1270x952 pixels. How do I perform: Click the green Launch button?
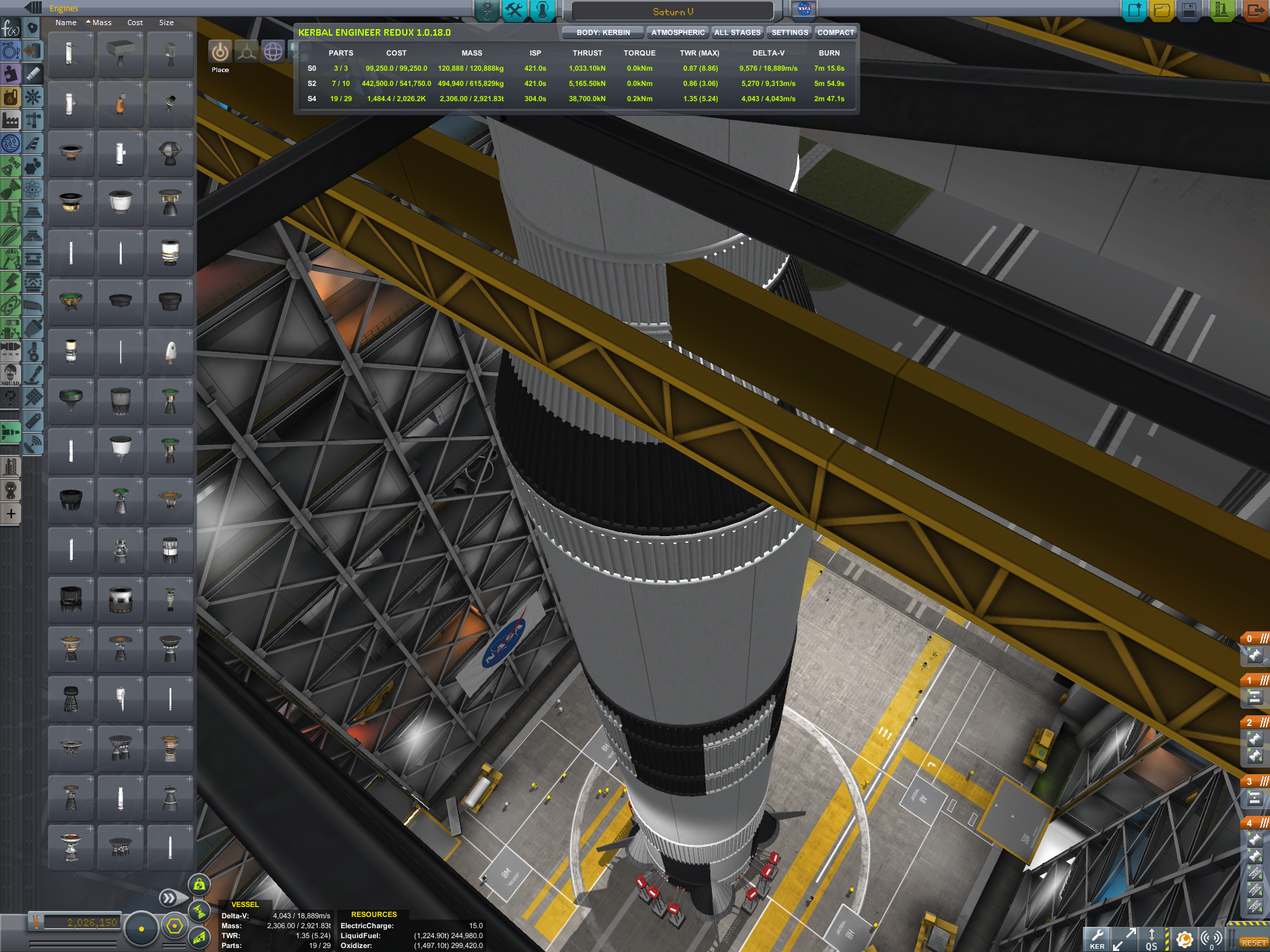pyautogui.click(x=1221, y=11)
